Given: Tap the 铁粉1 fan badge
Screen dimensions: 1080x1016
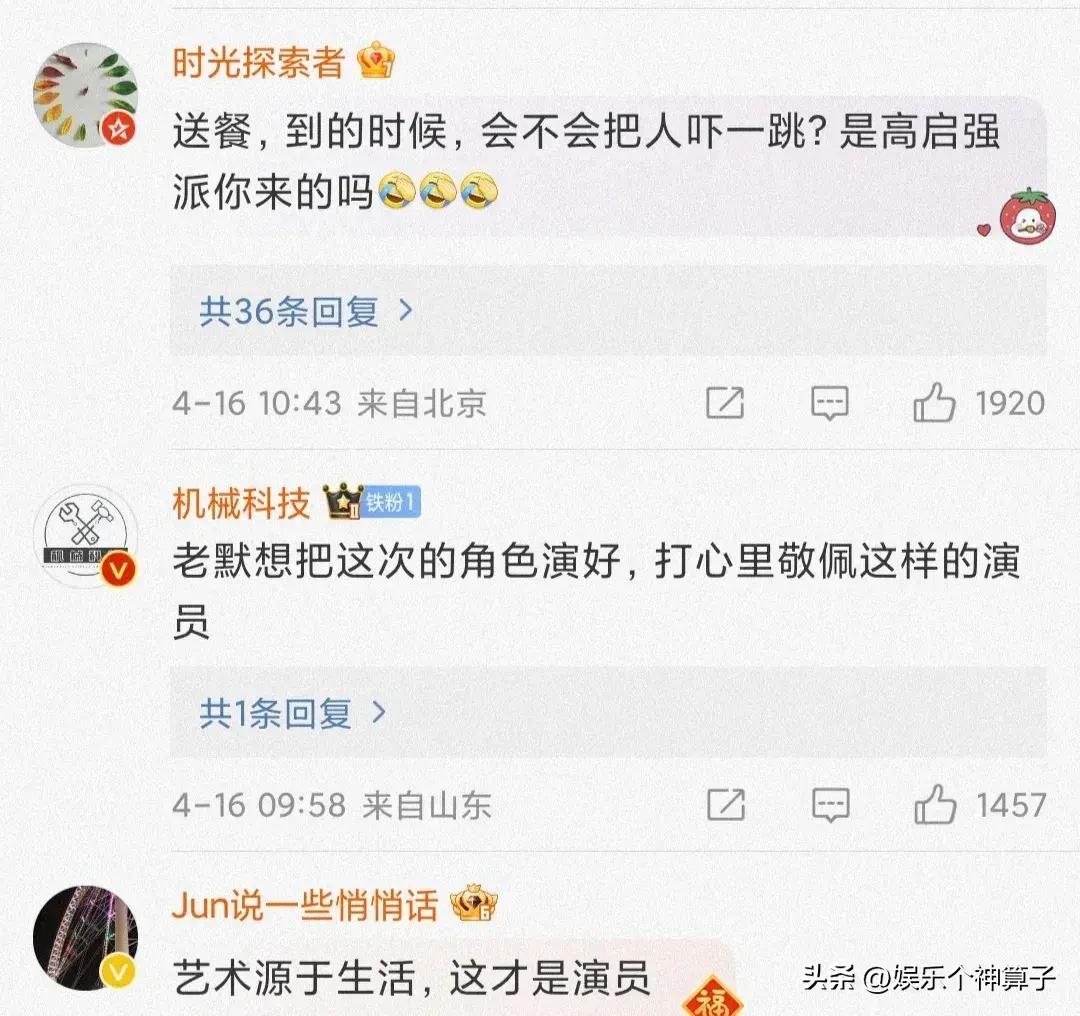Looking at the screenshot, I should coord(391,502).
